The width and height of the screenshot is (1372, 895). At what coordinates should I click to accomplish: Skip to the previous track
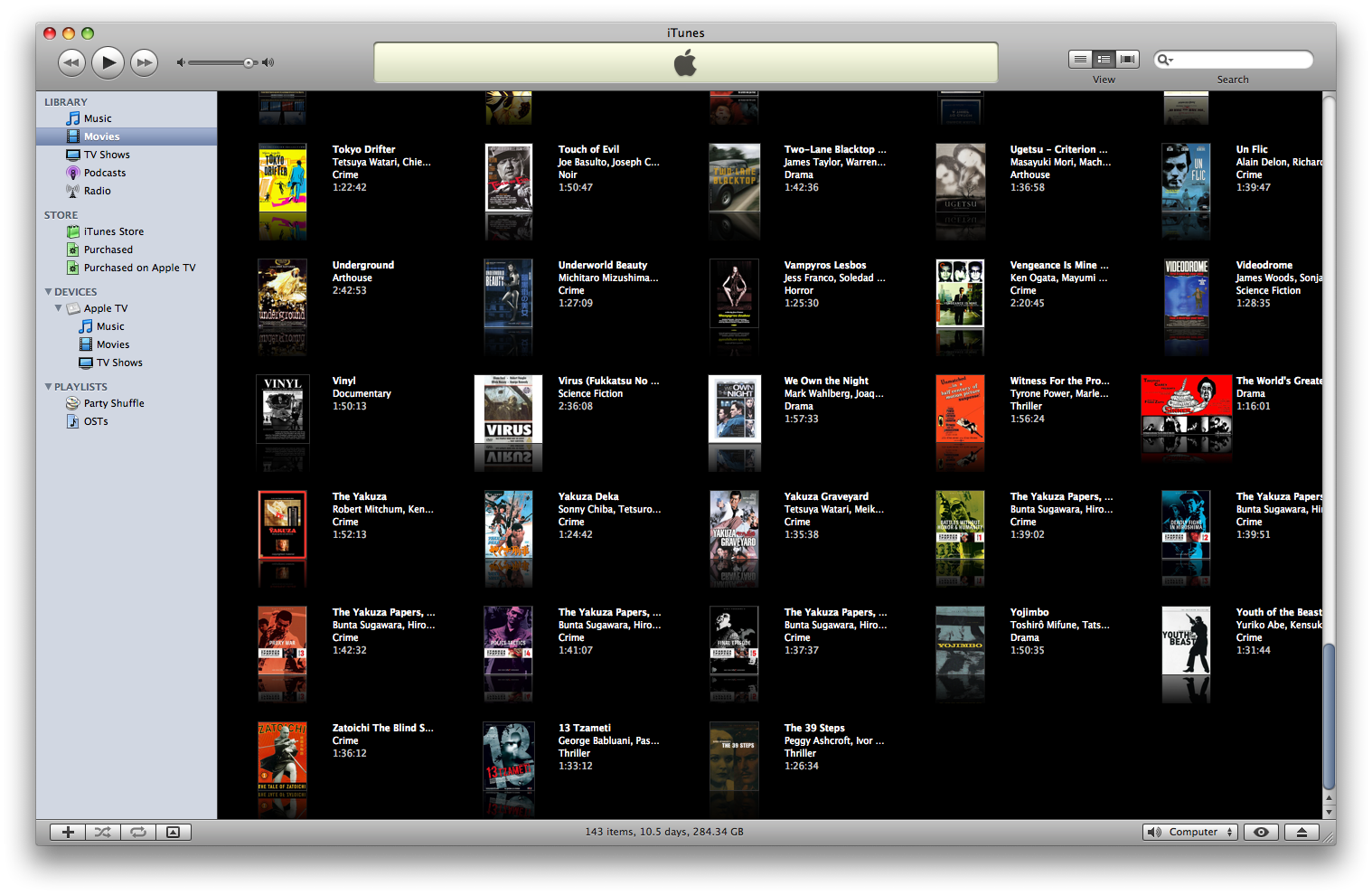click(x=71, y=62)
